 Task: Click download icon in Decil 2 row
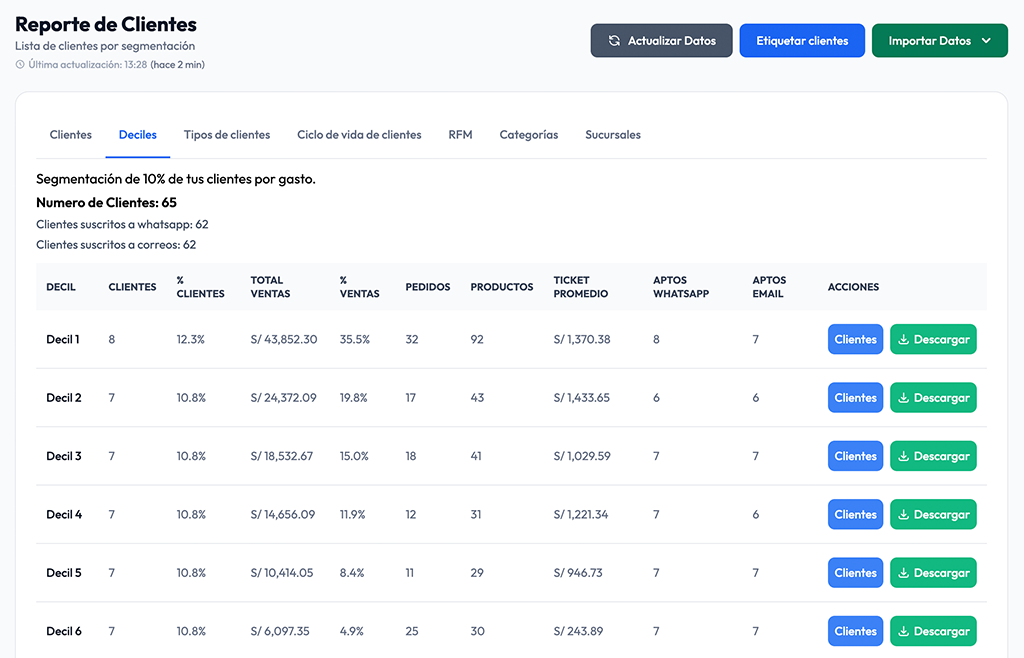tap(903, 398)
